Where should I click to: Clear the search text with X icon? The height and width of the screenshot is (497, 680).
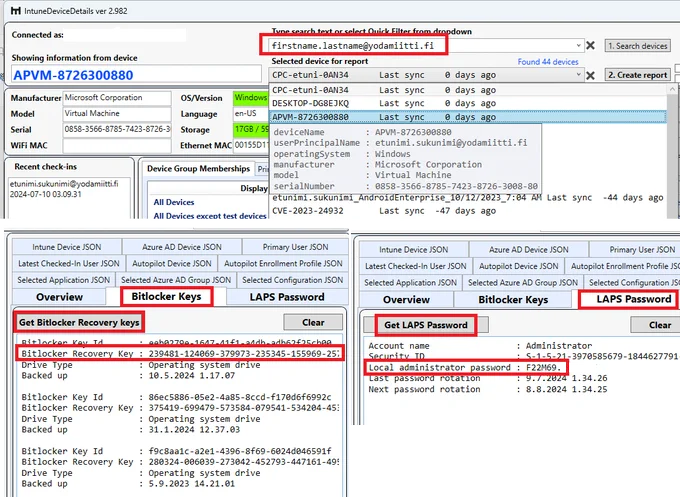click(590, 46)
